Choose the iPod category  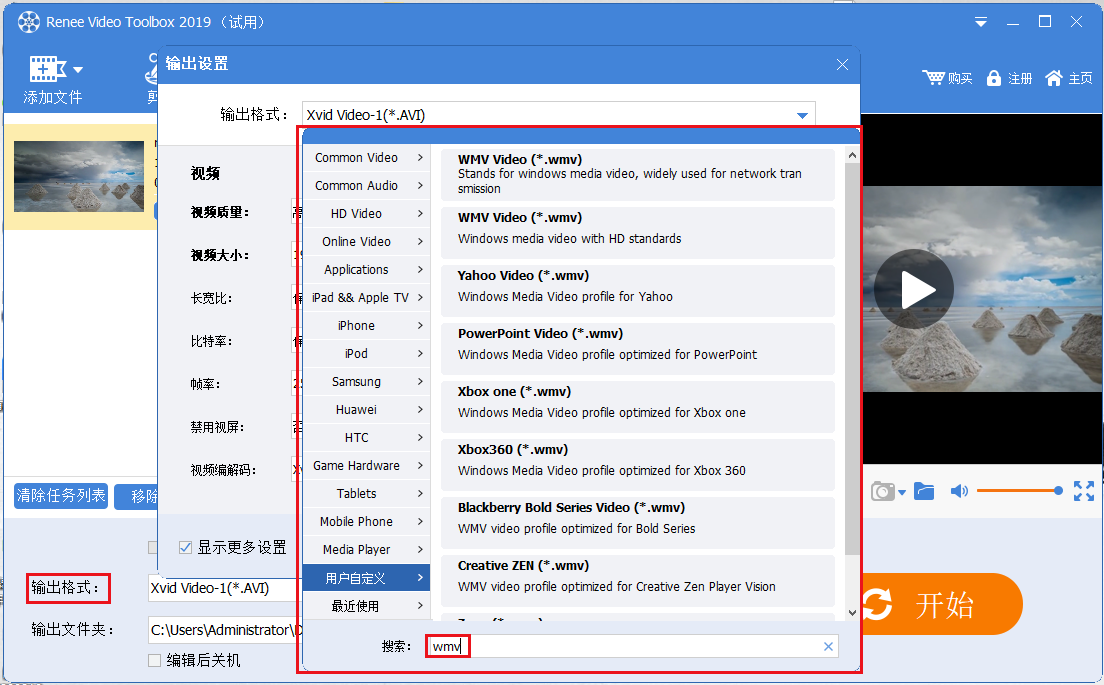coord(365,353)
